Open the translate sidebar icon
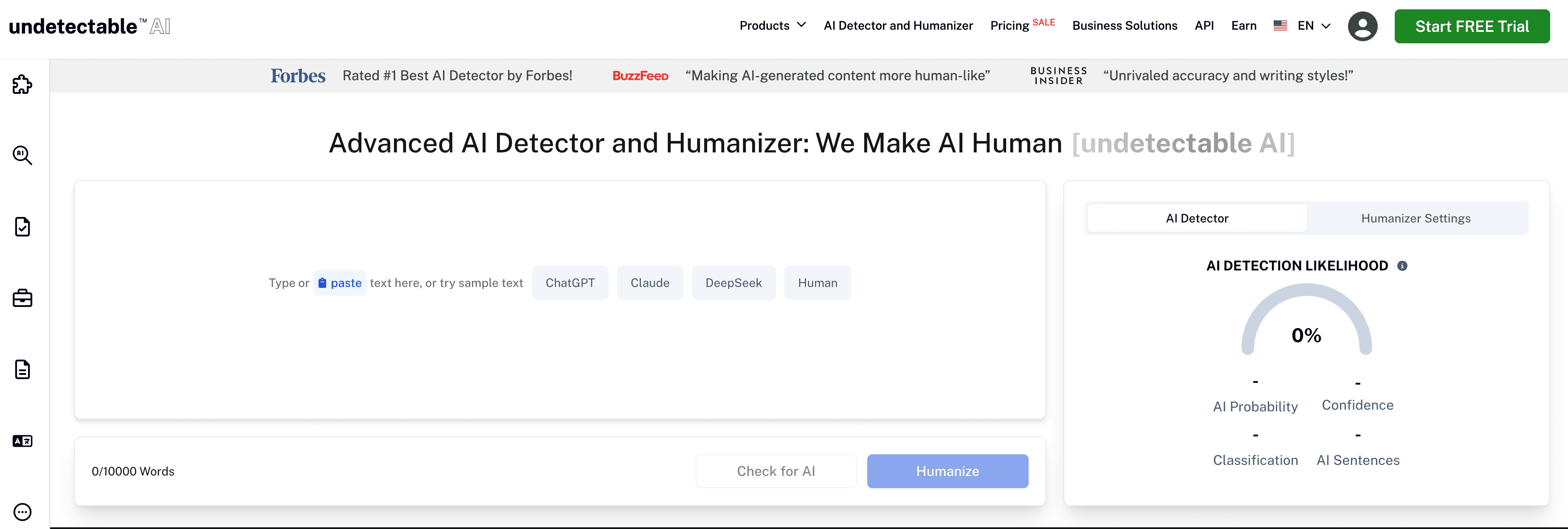 coord(23,441)
